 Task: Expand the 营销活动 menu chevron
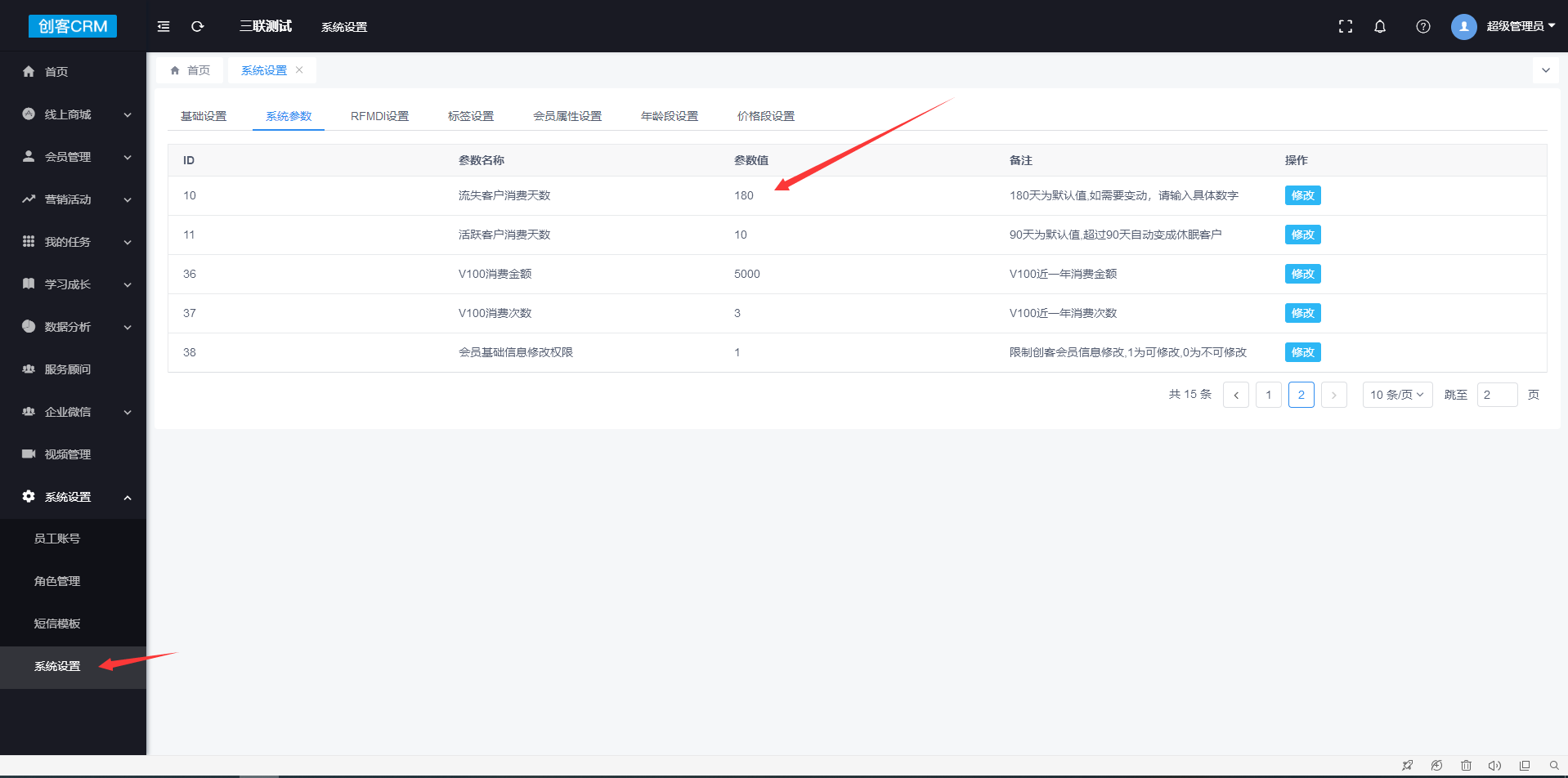tap(128, 200)
